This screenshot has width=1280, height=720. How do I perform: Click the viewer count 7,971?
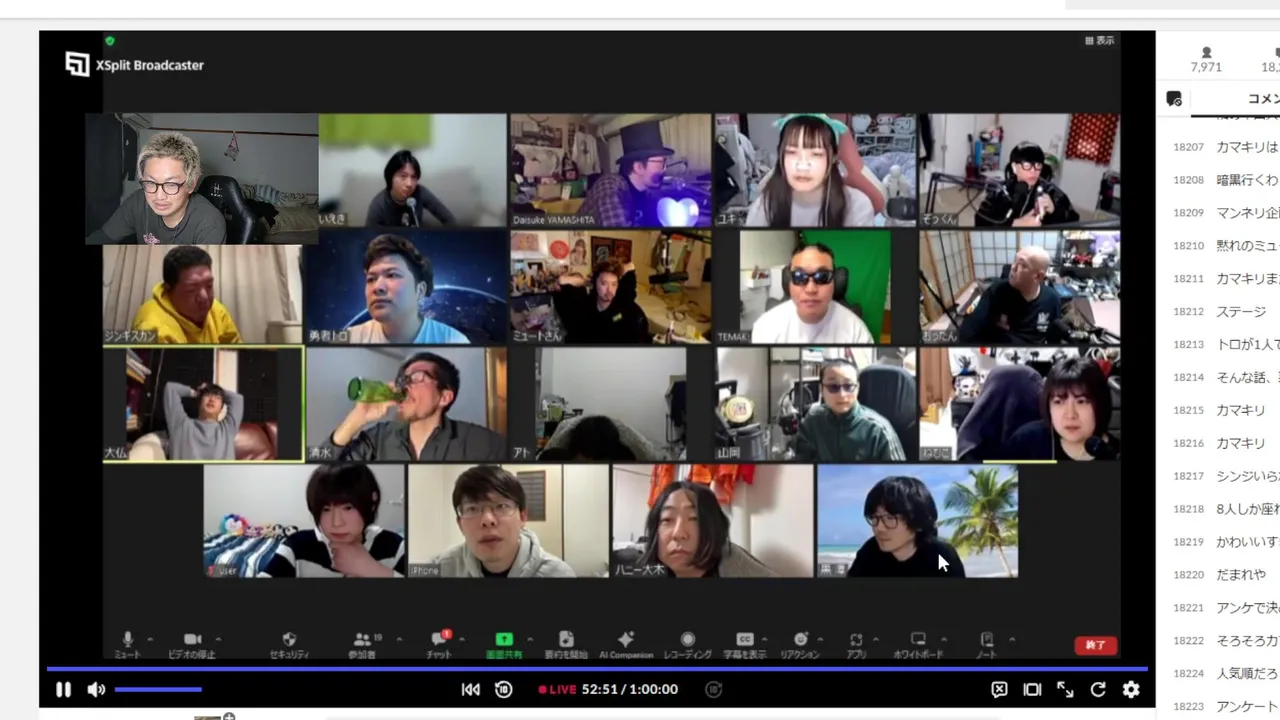click(x=1206, y=60)
